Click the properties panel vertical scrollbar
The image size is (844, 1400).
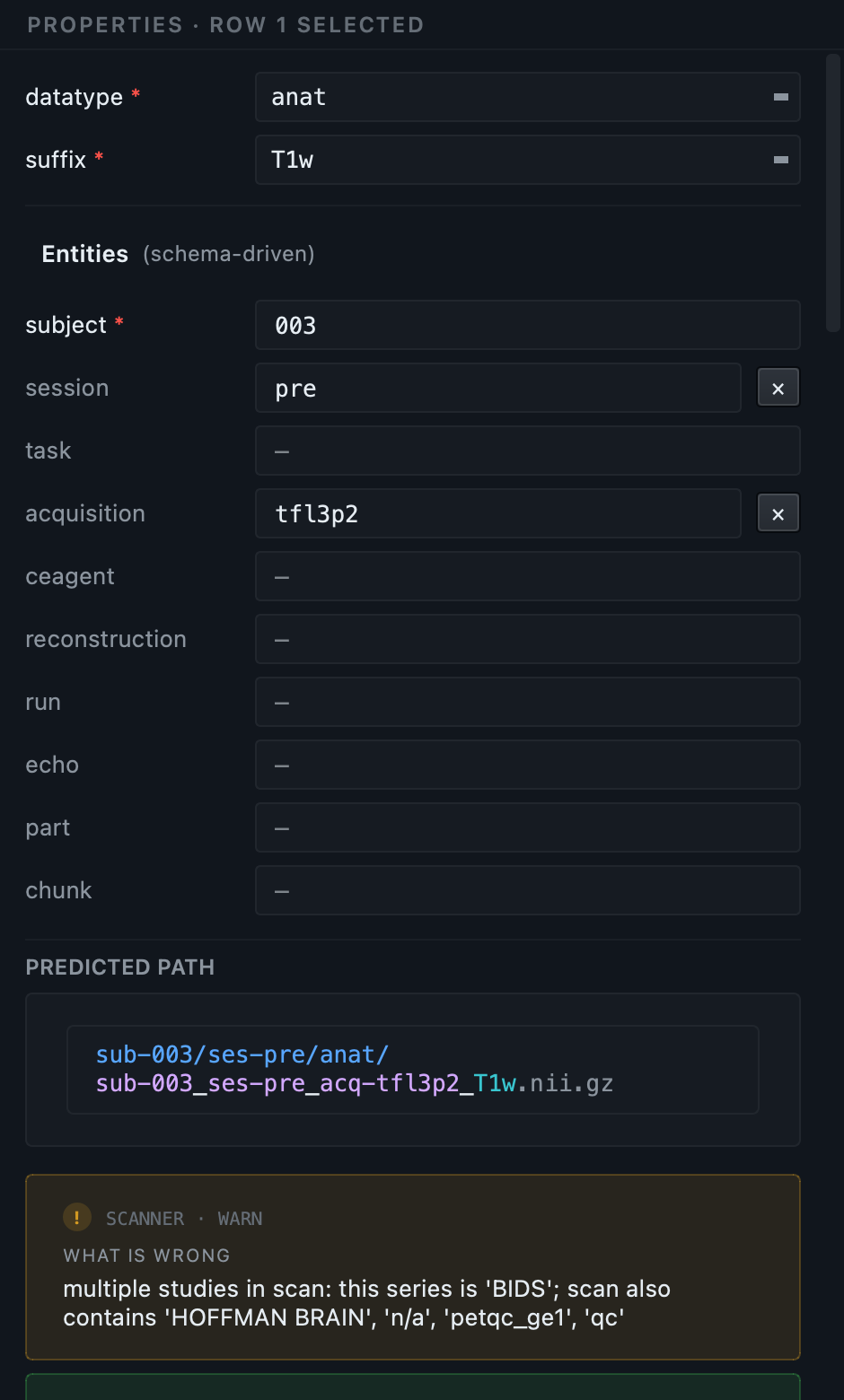pyautogui.click(x=833, y=193)
